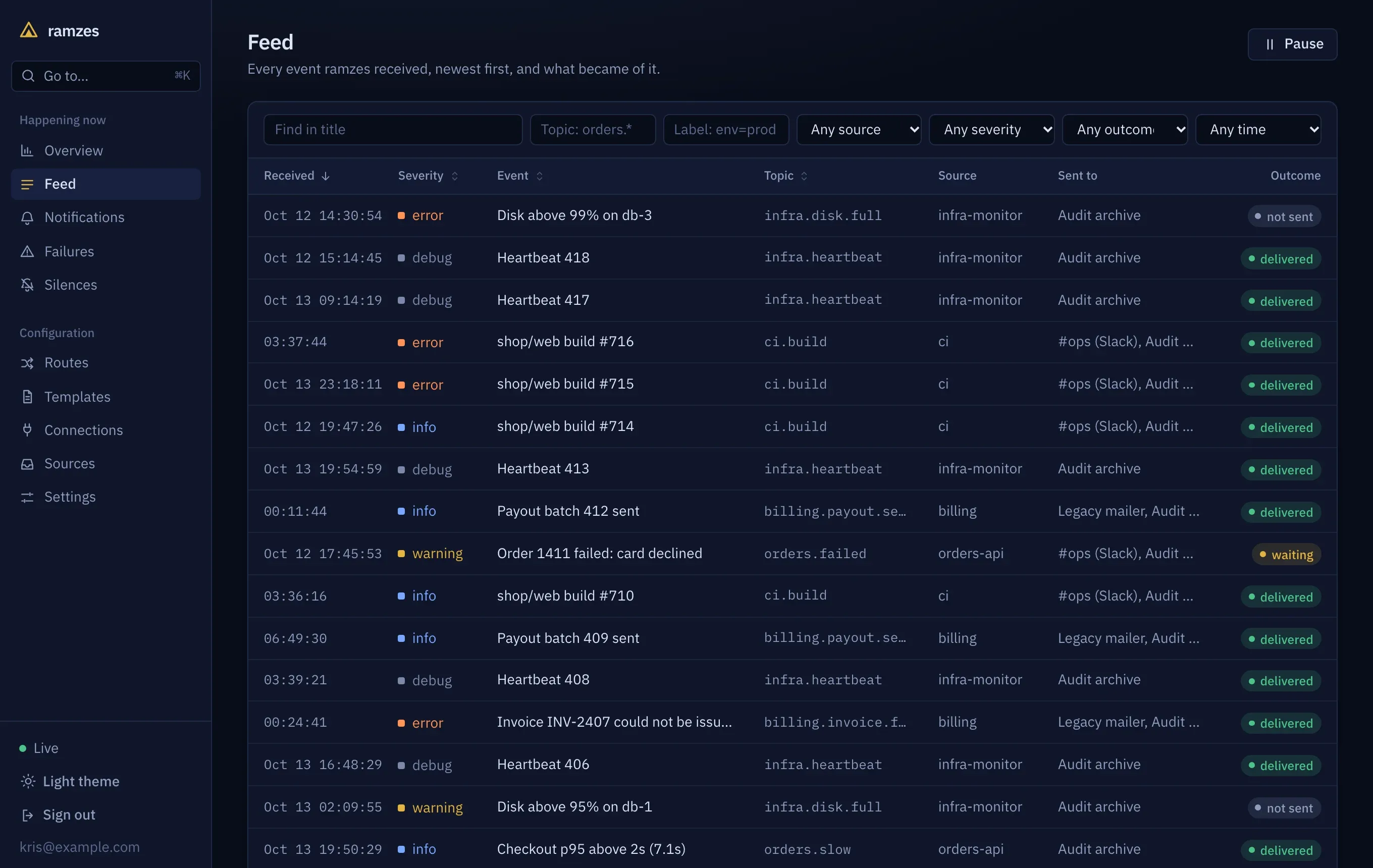
Task: Click the search magnifier icon in Go to
Action: 28,76
